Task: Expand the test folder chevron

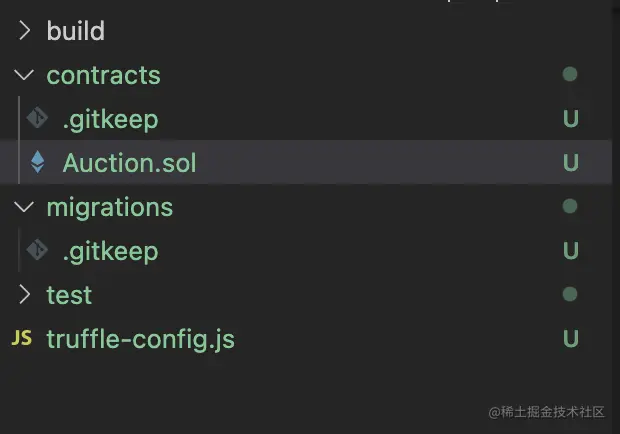Action: tap(25, 295)
